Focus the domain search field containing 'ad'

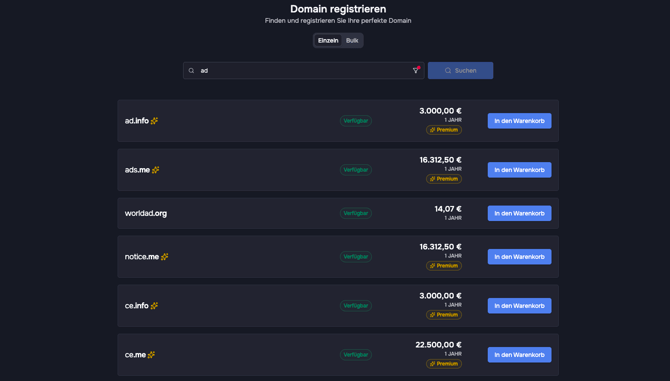303,70
